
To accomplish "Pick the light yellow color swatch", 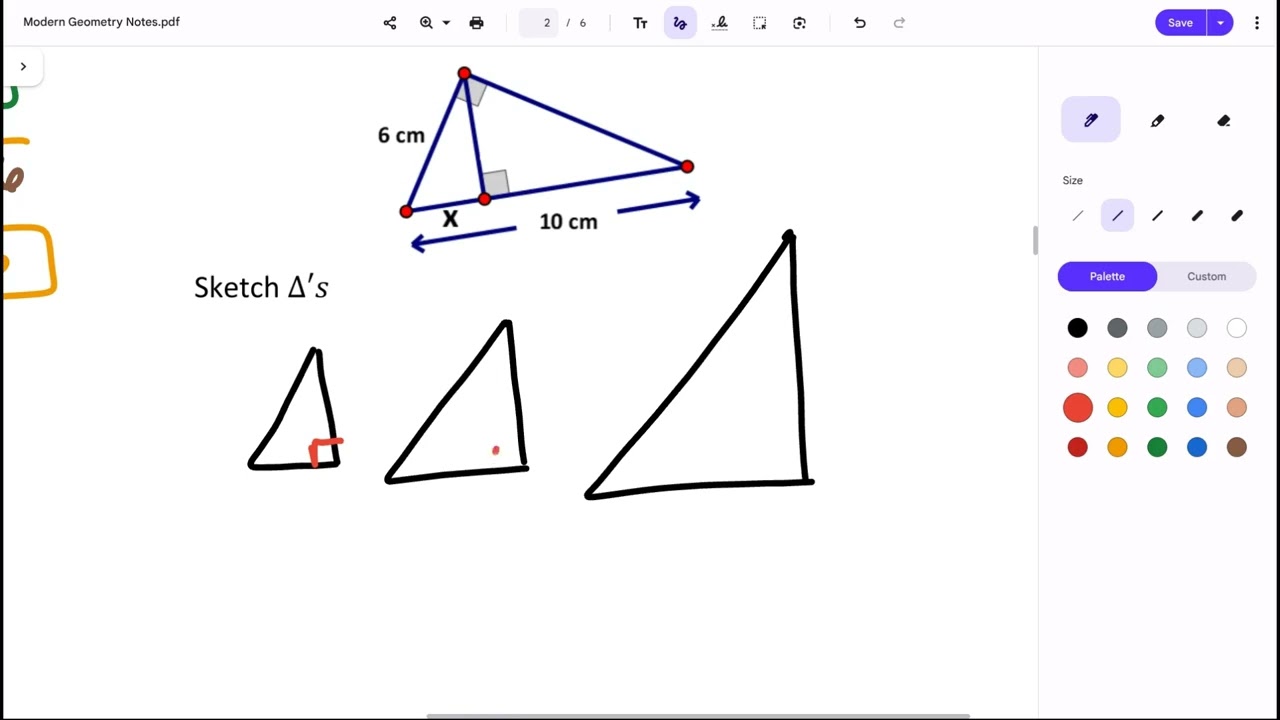I will click(1117, 368).
